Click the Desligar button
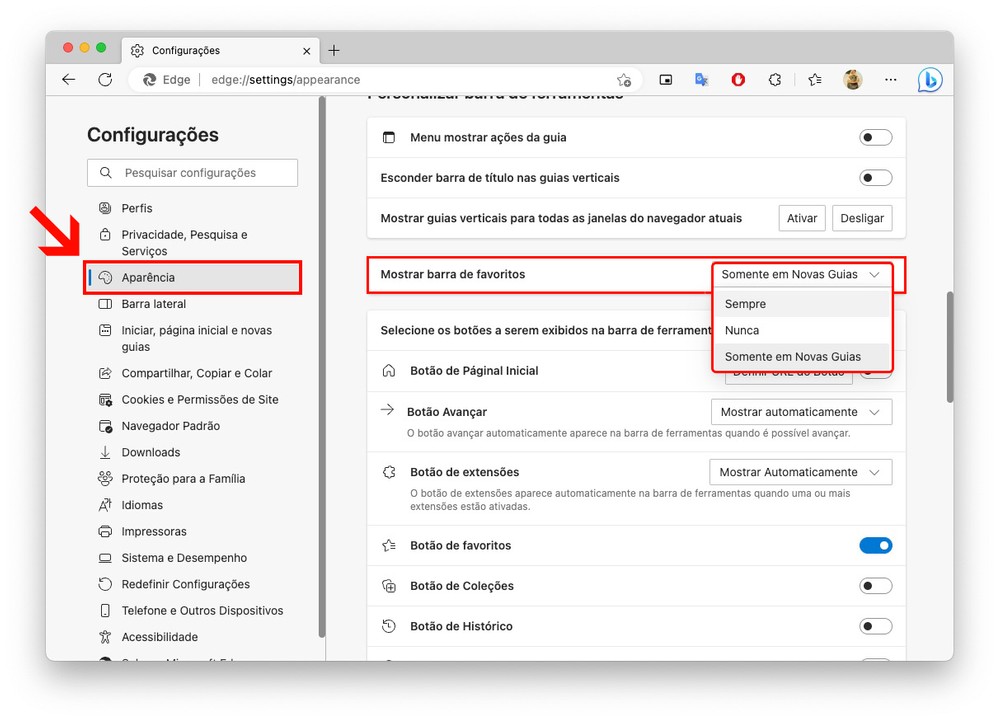Screen dimensions: 1000x722 click(861, 218)
